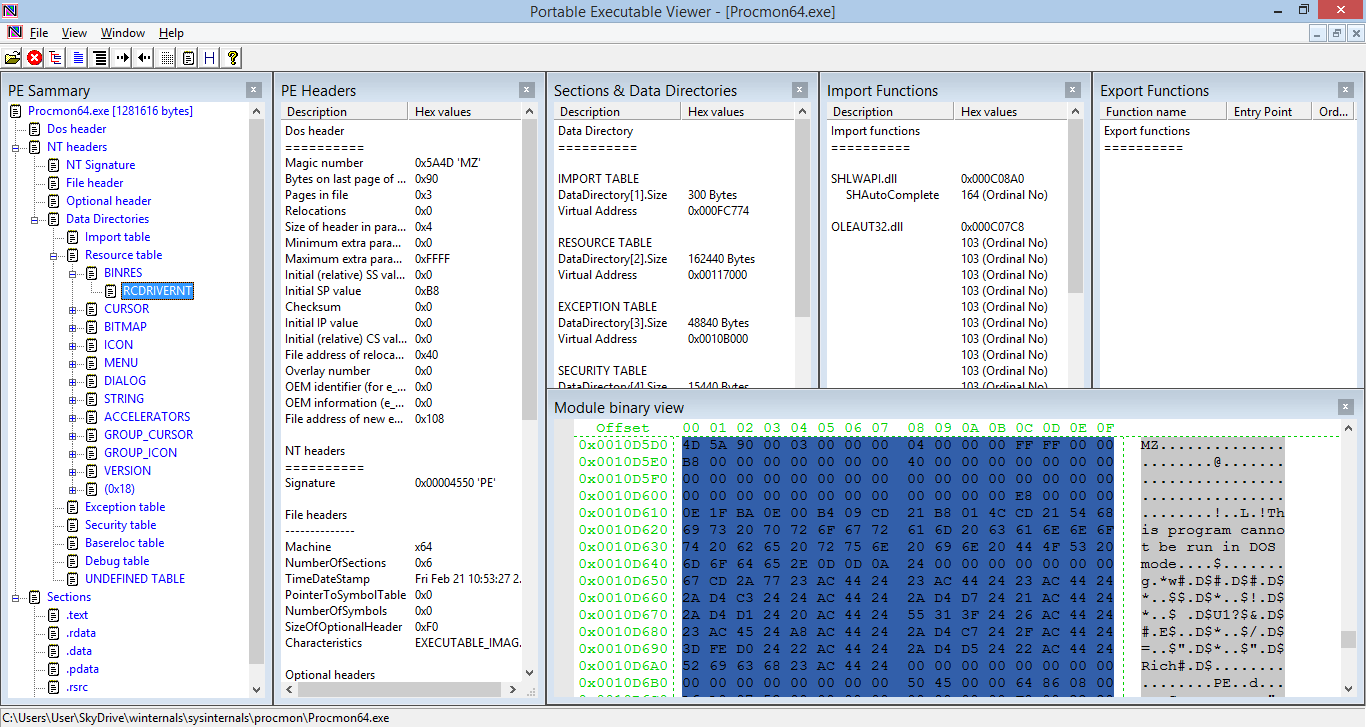Viewport: 1366px width, 728px height.
Task: Click the OLEAUT32.dll import entry
Action: point(867,227)
